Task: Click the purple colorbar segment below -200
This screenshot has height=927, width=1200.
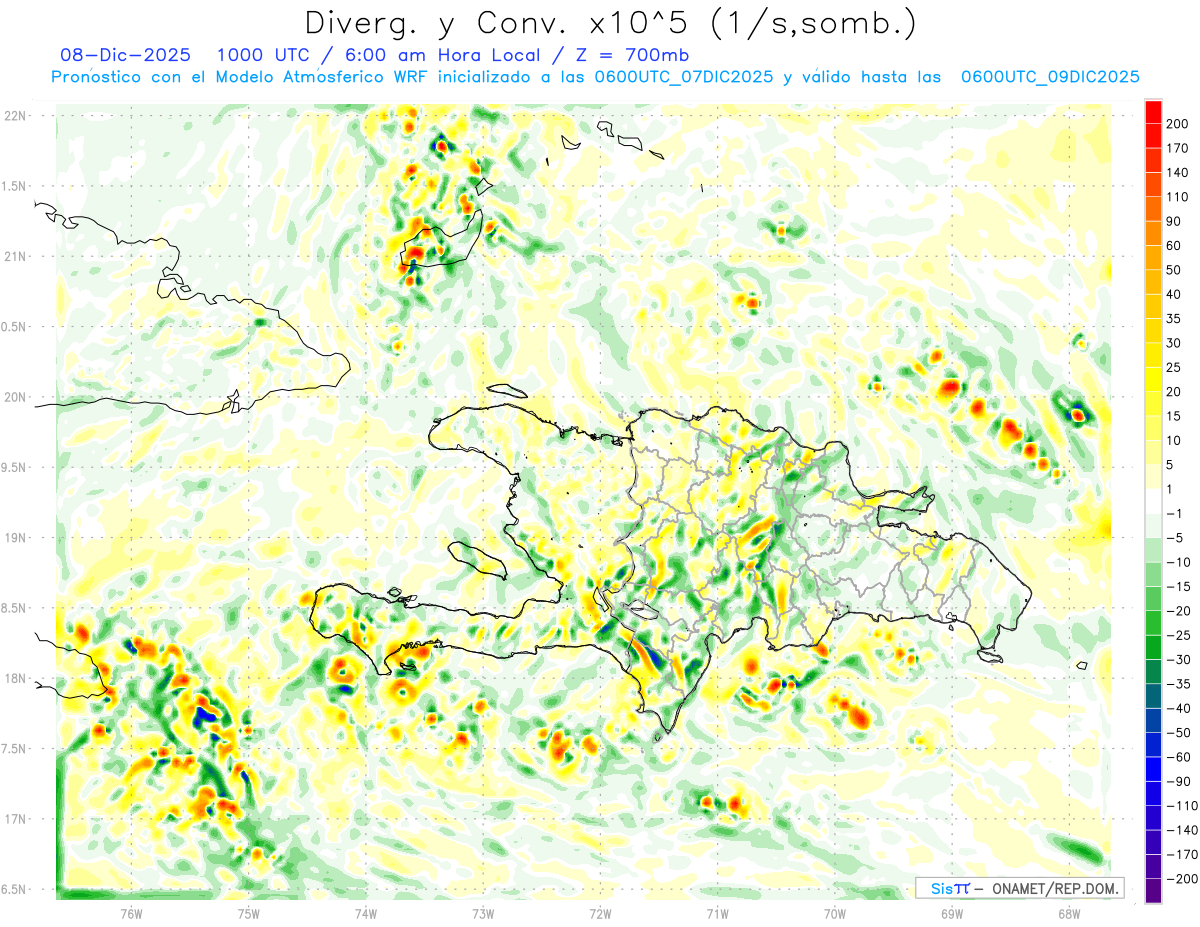Action: (x=1153, y=891)
